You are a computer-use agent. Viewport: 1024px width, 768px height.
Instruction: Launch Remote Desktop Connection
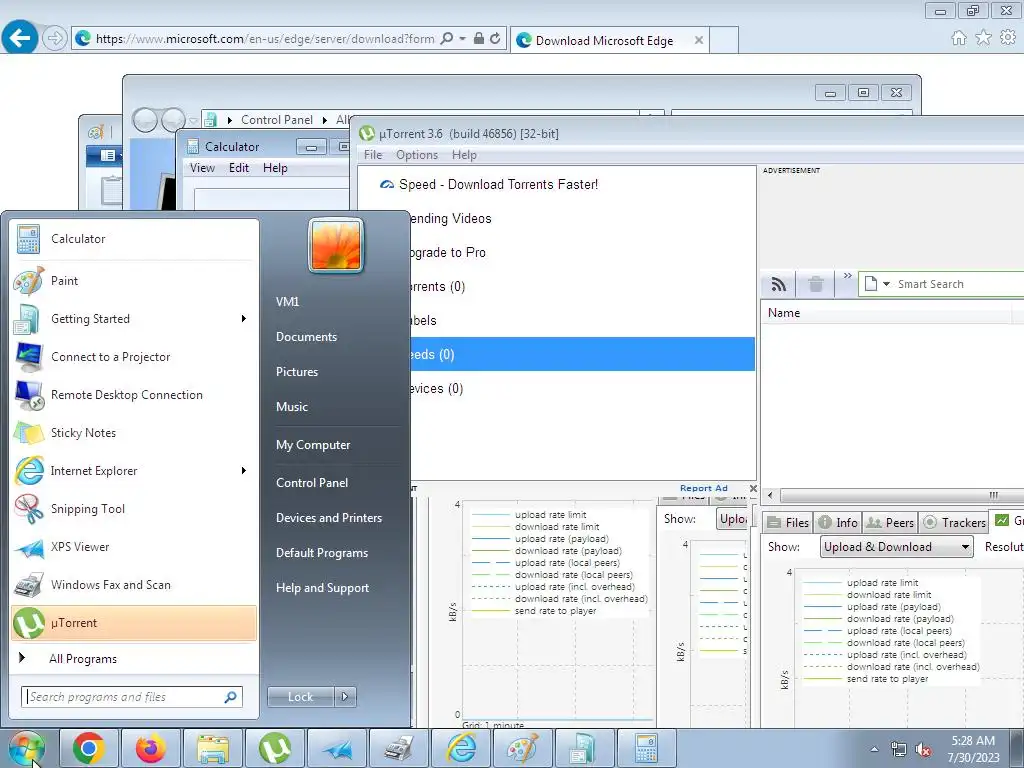[134, 394]
